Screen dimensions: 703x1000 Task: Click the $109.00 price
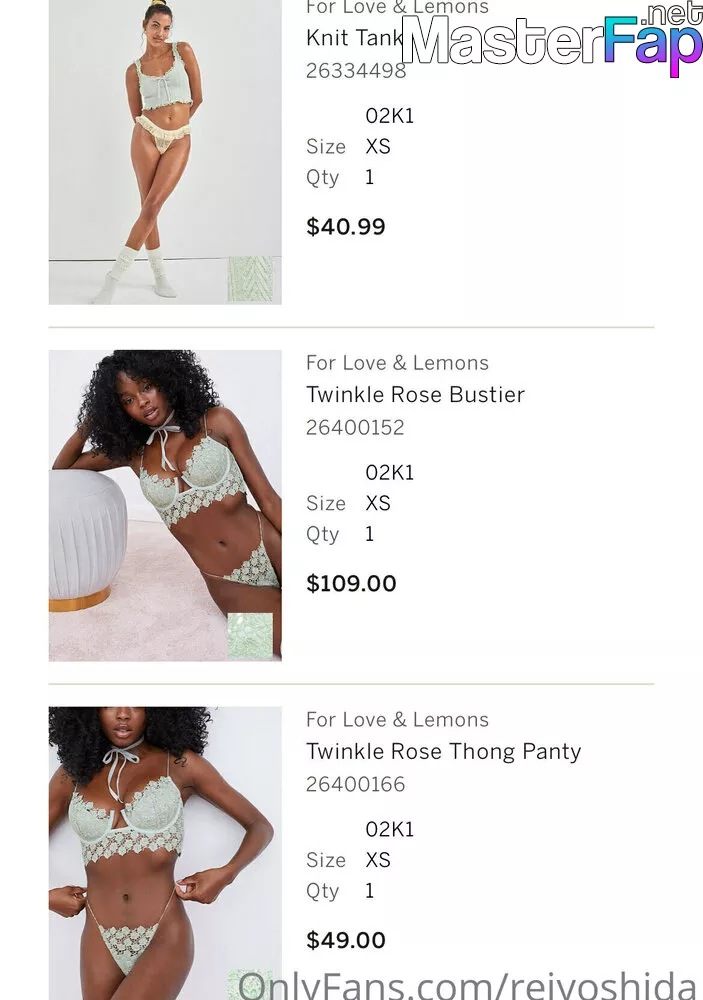(352, 583)
